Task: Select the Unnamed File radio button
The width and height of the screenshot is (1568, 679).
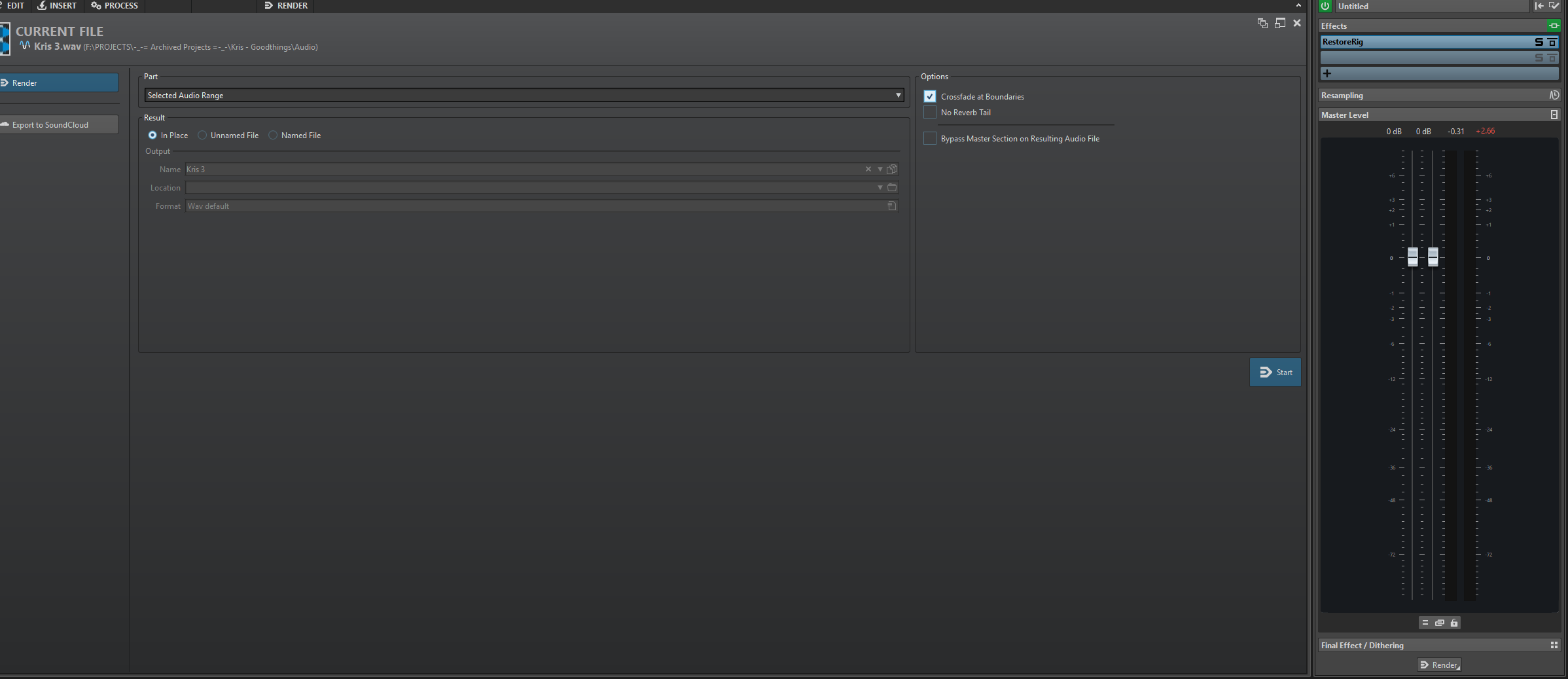Action: tap(202, 135)
